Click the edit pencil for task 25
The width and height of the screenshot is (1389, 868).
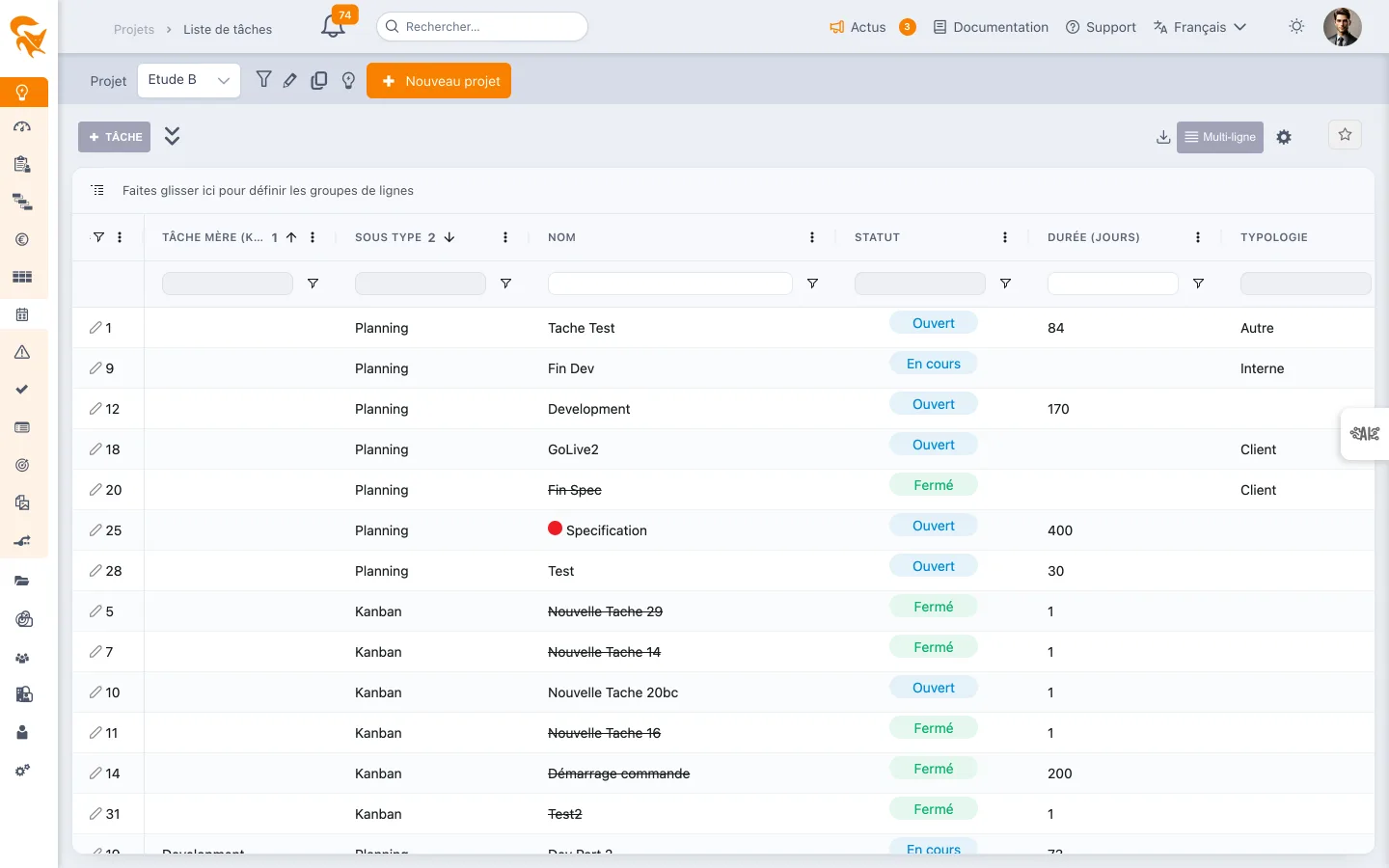pyautogui.click(x=95, y=530)
